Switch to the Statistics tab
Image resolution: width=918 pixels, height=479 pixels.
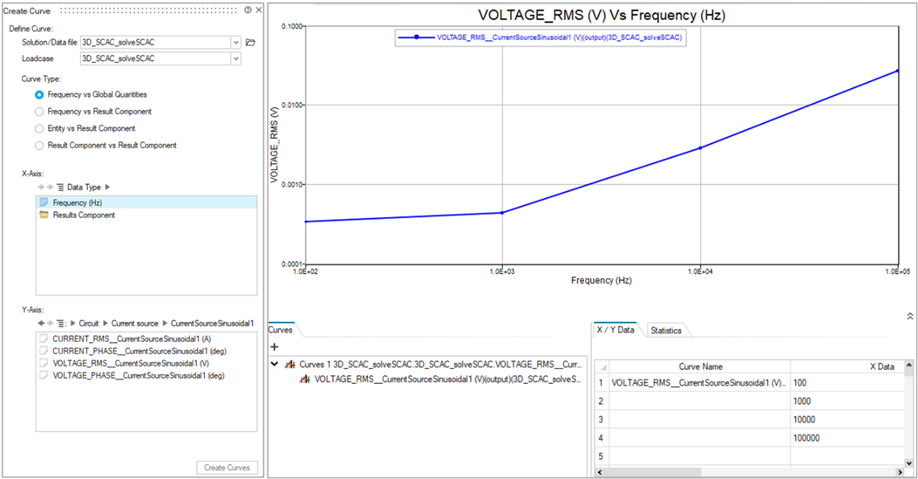point(665,330)
